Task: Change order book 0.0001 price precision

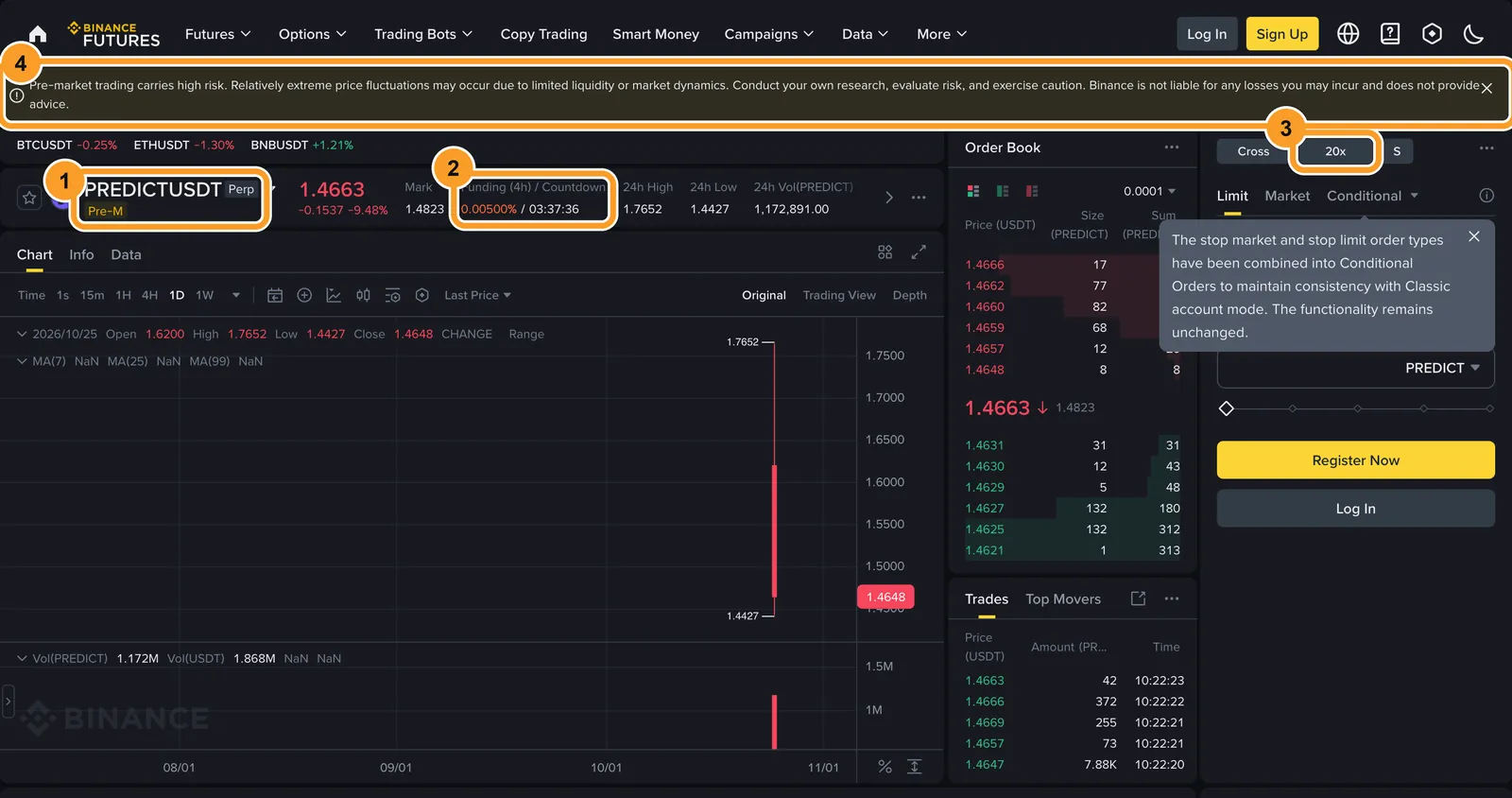Action: point(1150,191)
